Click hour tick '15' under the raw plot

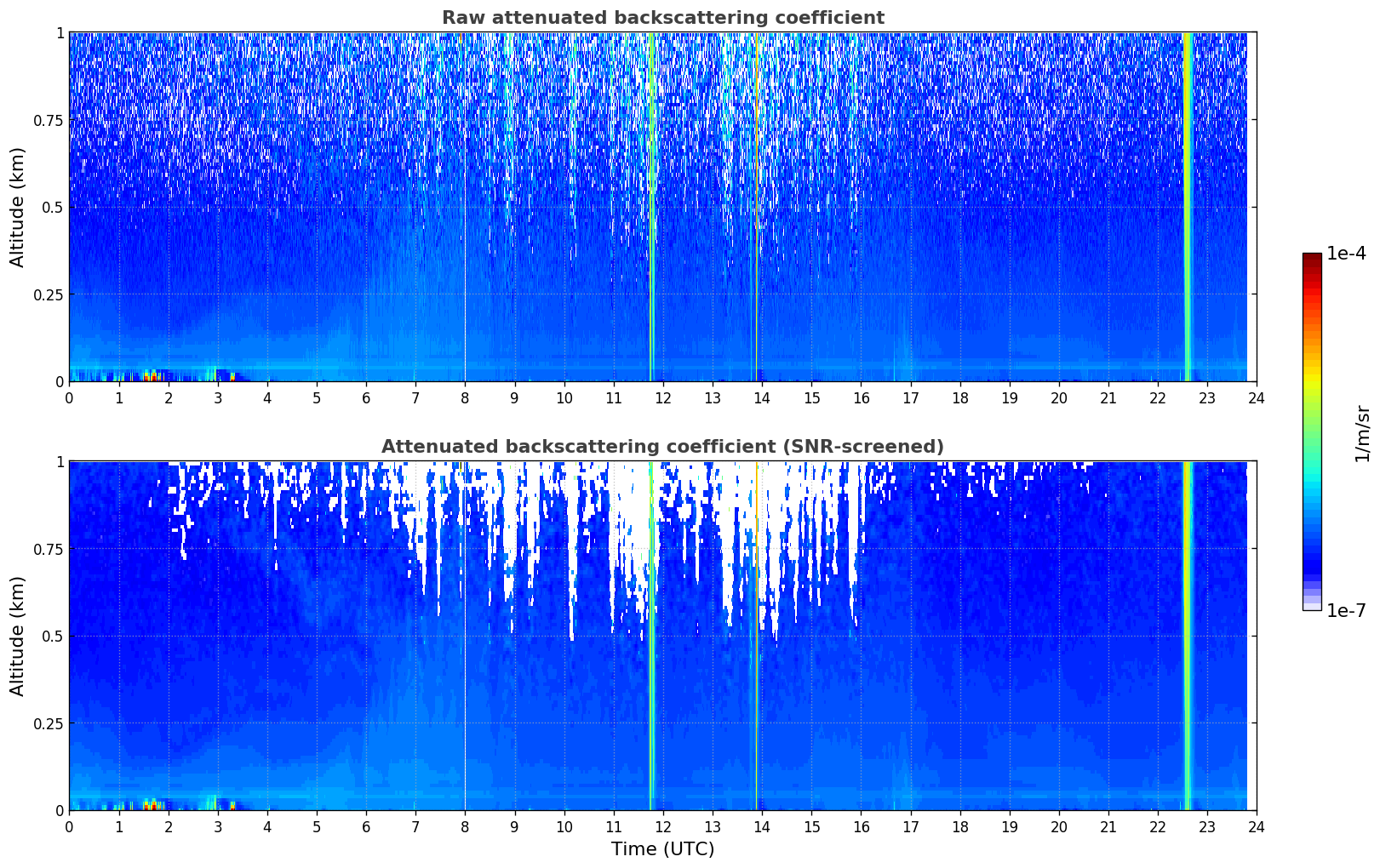coord(811,397)
